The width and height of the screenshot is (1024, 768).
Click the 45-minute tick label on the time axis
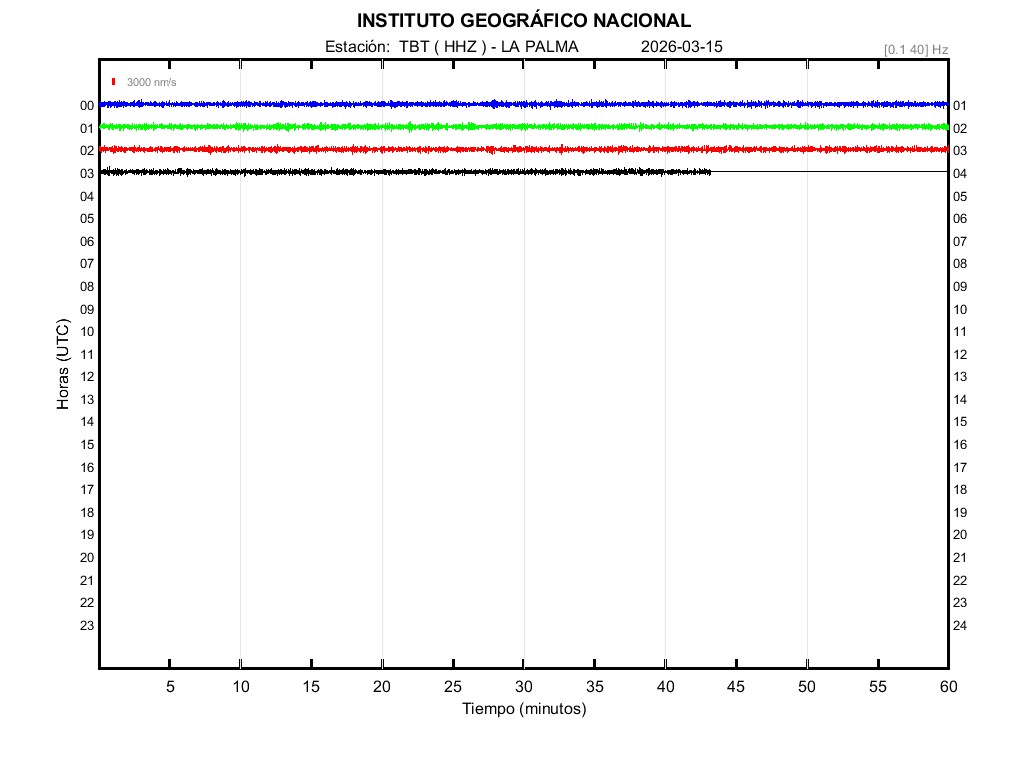click(x=736, y=686)
